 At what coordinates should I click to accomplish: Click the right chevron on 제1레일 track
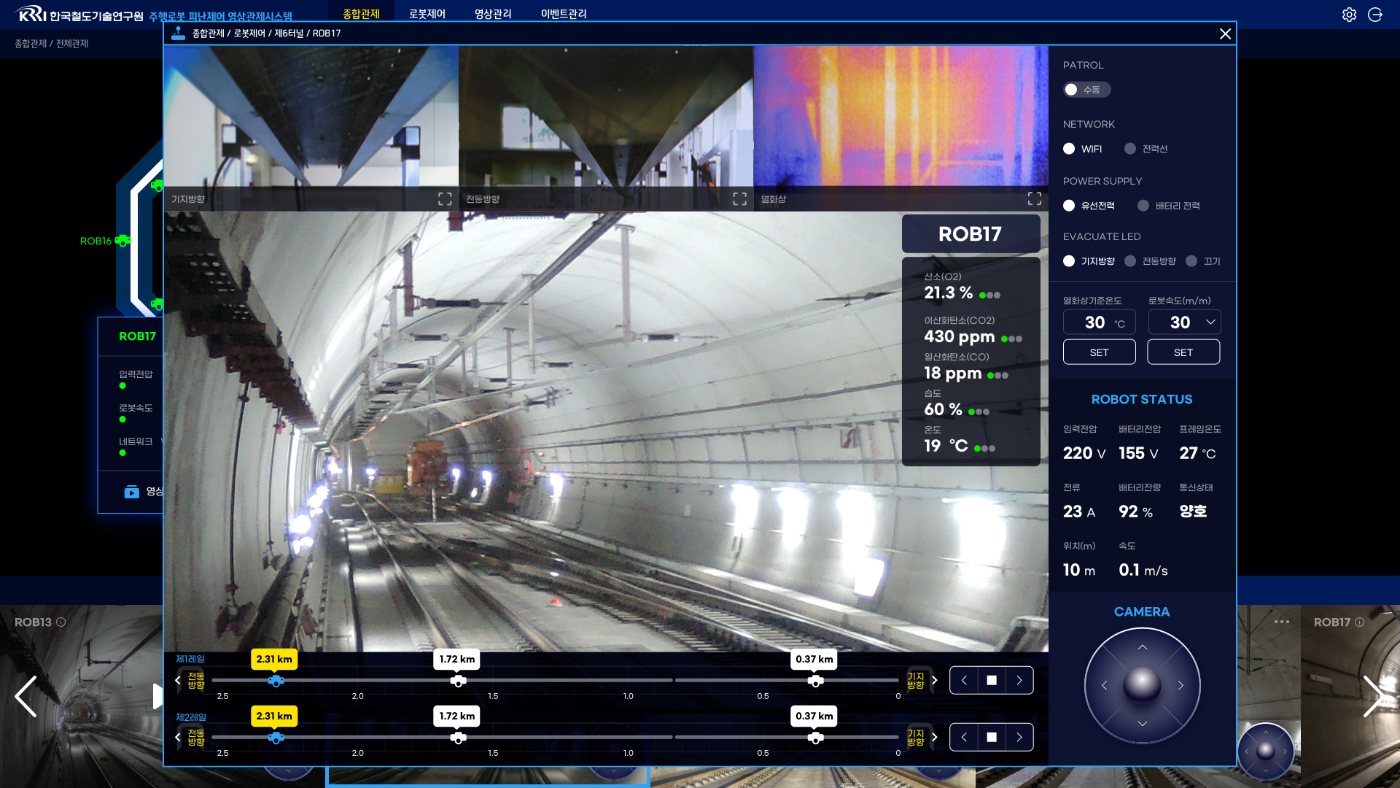(934, 680)
